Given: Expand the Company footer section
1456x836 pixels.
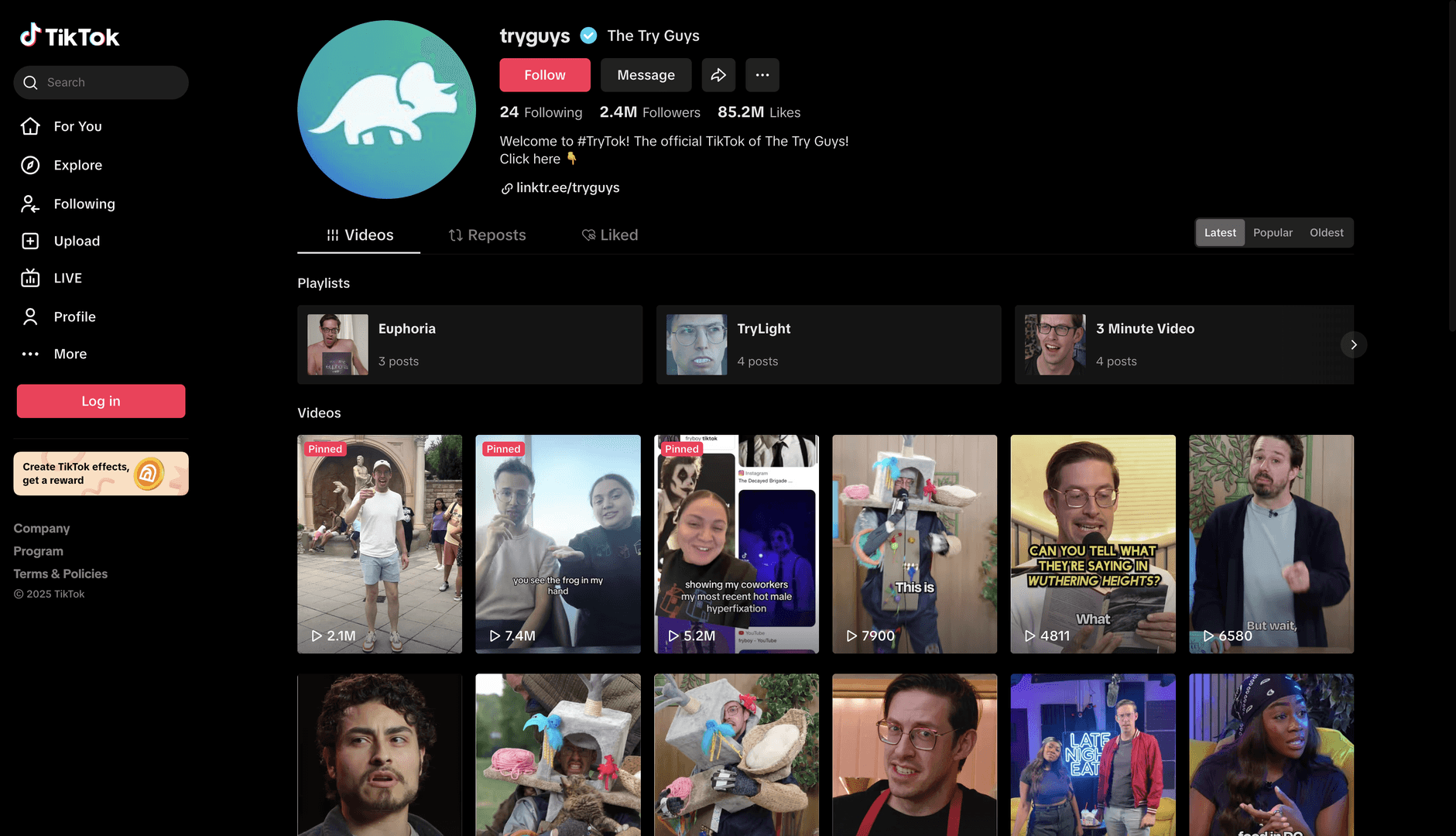Looking at the screenshot, I should click(x=42, y=528).
